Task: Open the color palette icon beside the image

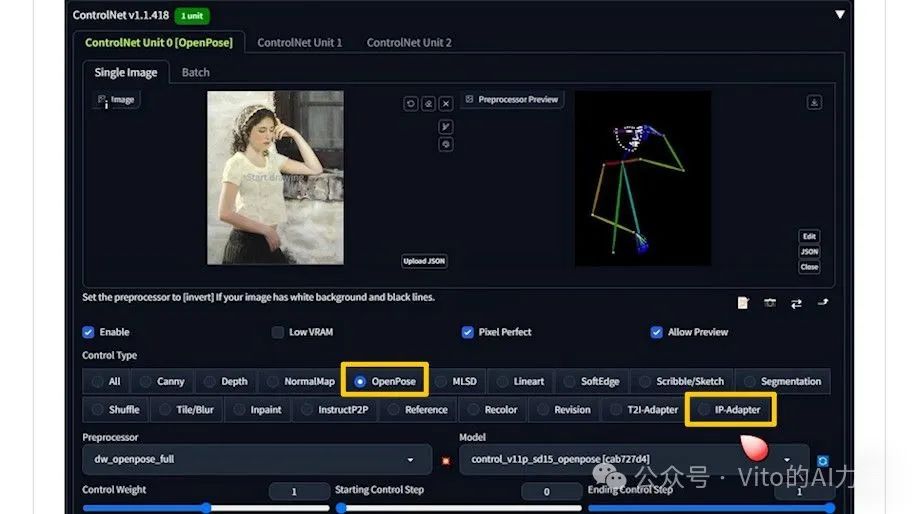Action: tap(446, 144)
